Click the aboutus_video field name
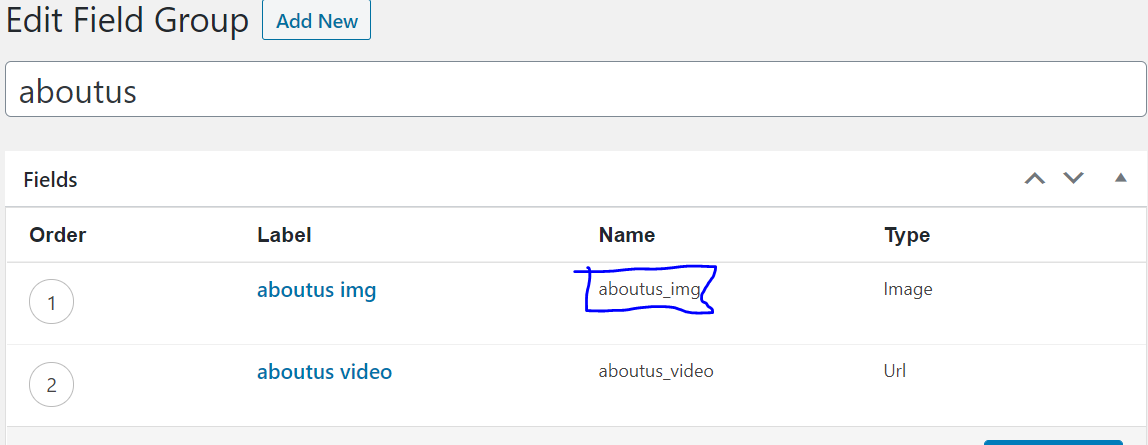This screenshot has height=445, width=1148. 656,371
